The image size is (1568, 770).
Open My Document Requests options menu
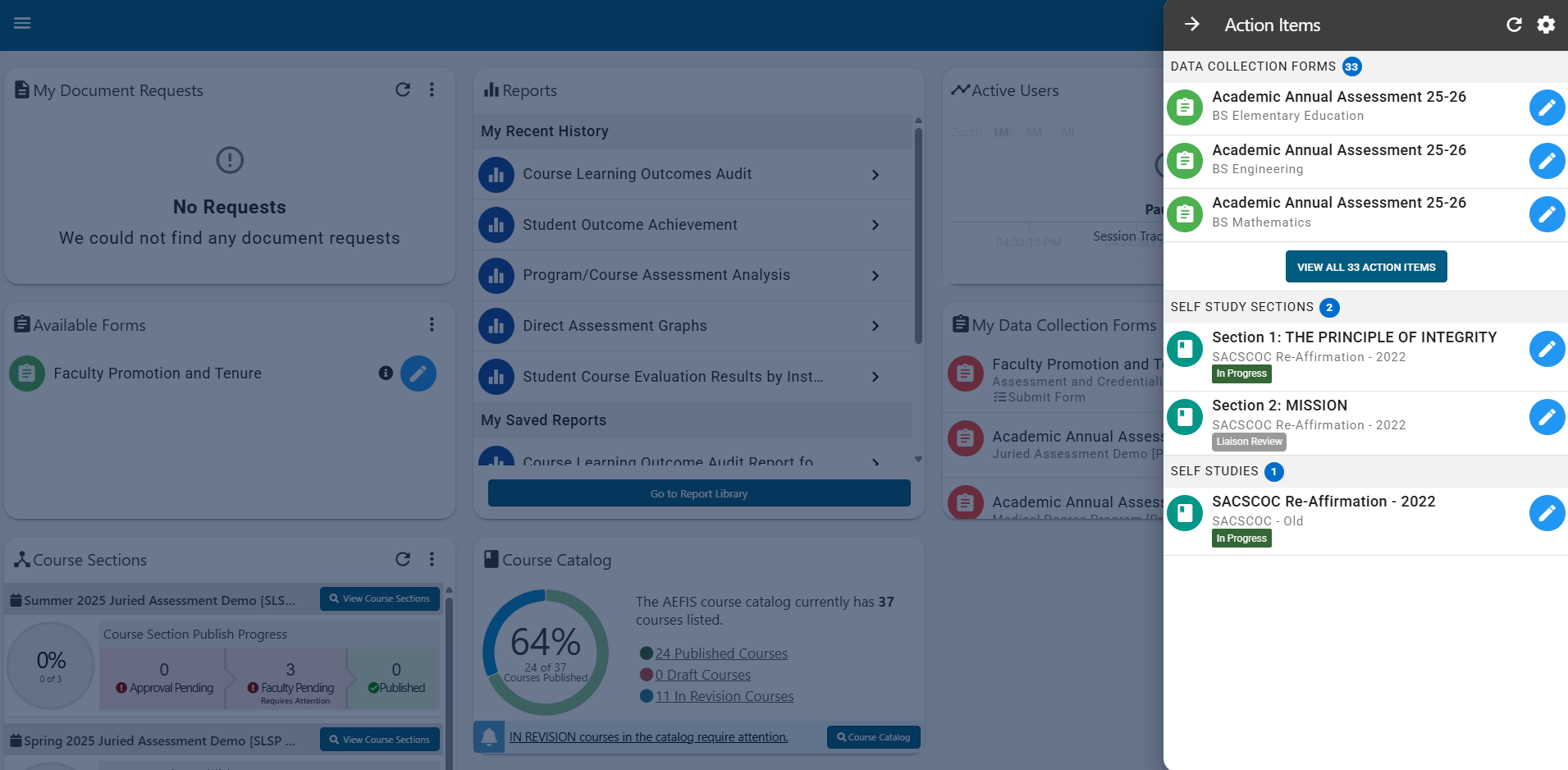[x=432, y=89]
